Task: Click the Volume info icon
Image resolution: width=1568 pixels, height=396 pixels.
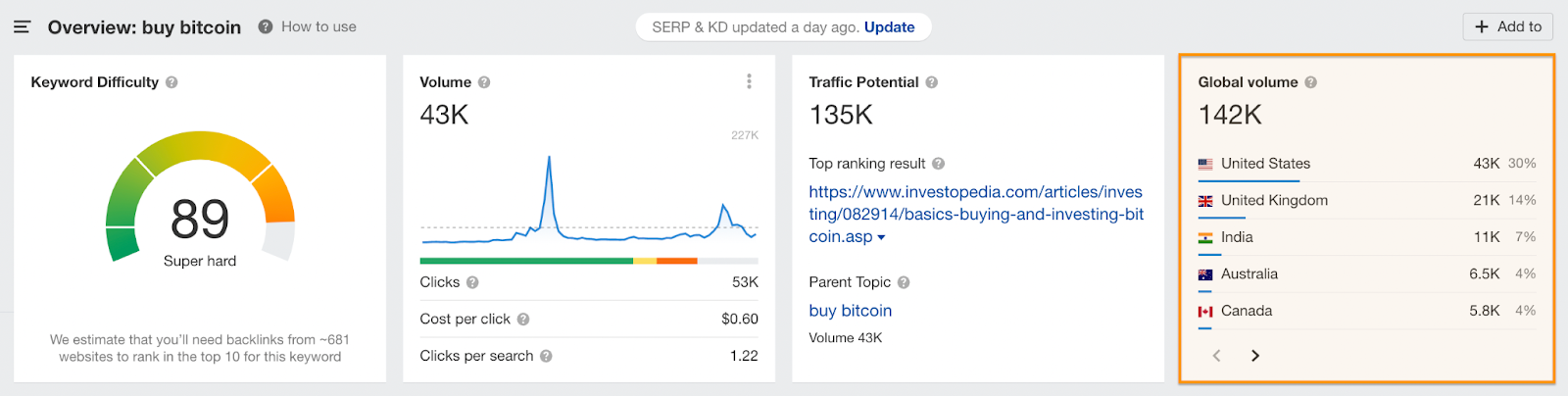Action: pyautogui.click(x=484, y=82)
